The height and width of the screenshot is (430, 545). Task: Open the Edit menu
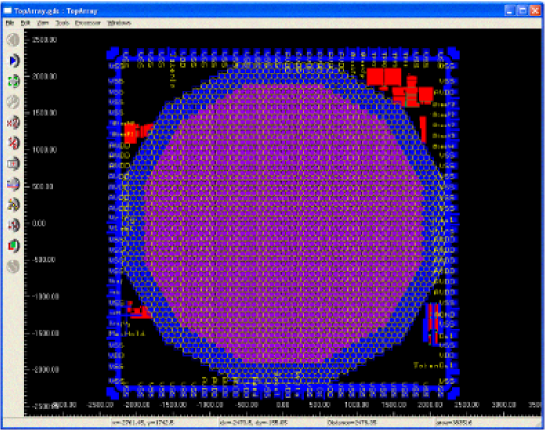25,23
